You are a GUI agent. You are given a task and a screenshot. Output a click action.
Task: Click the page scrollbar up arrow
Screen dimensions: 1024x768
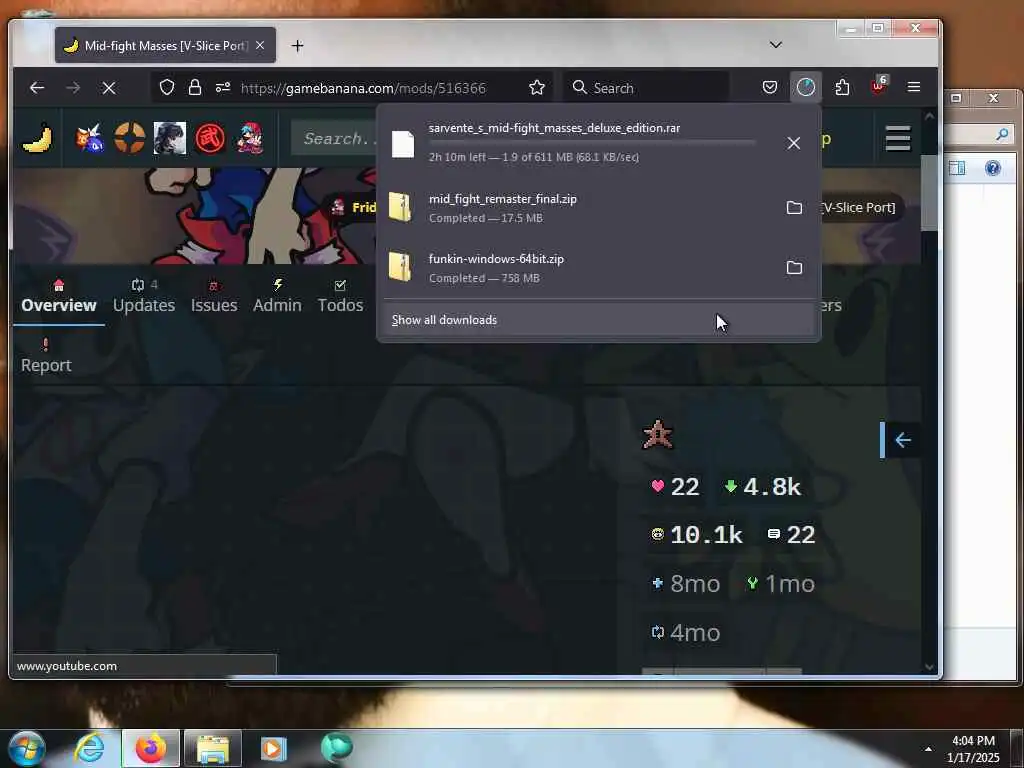[x=929, y=116]
